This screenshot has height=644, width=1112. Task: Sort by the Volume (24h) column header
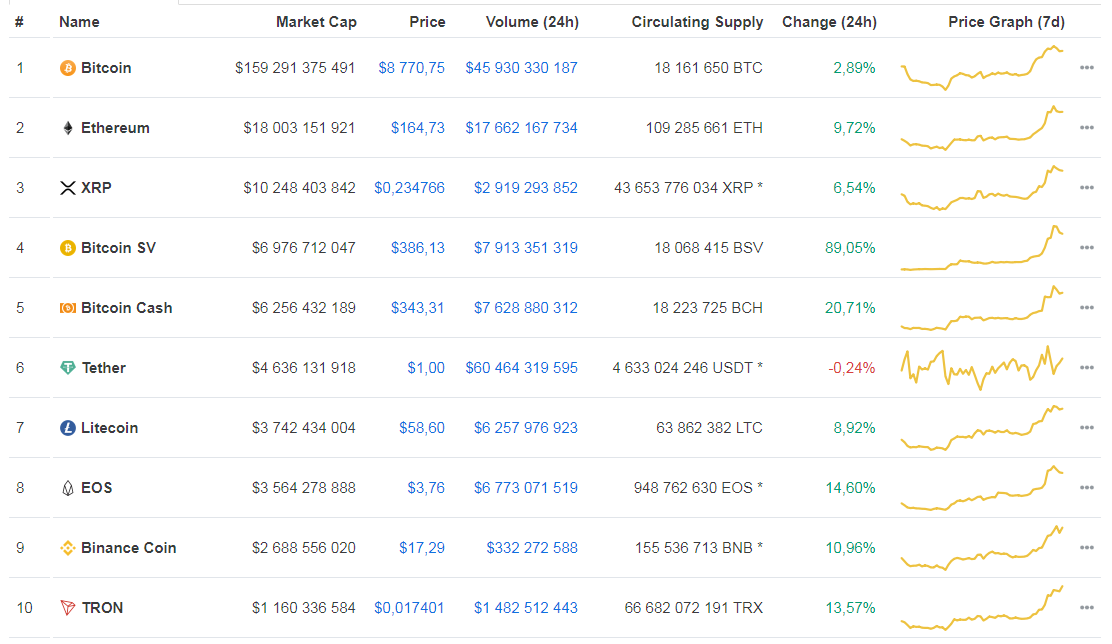pyautogui.click(x=532, y=22)
